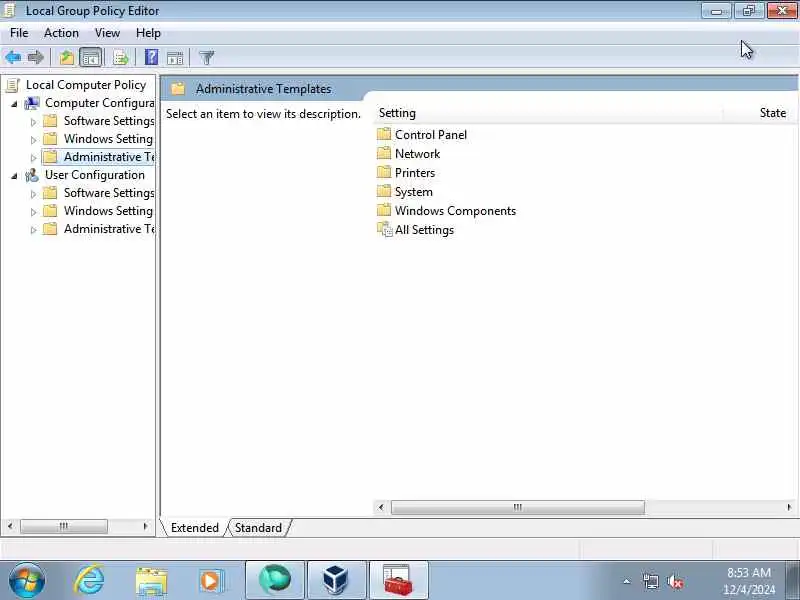Show hidden tray icons arrow

click(627, 581)
